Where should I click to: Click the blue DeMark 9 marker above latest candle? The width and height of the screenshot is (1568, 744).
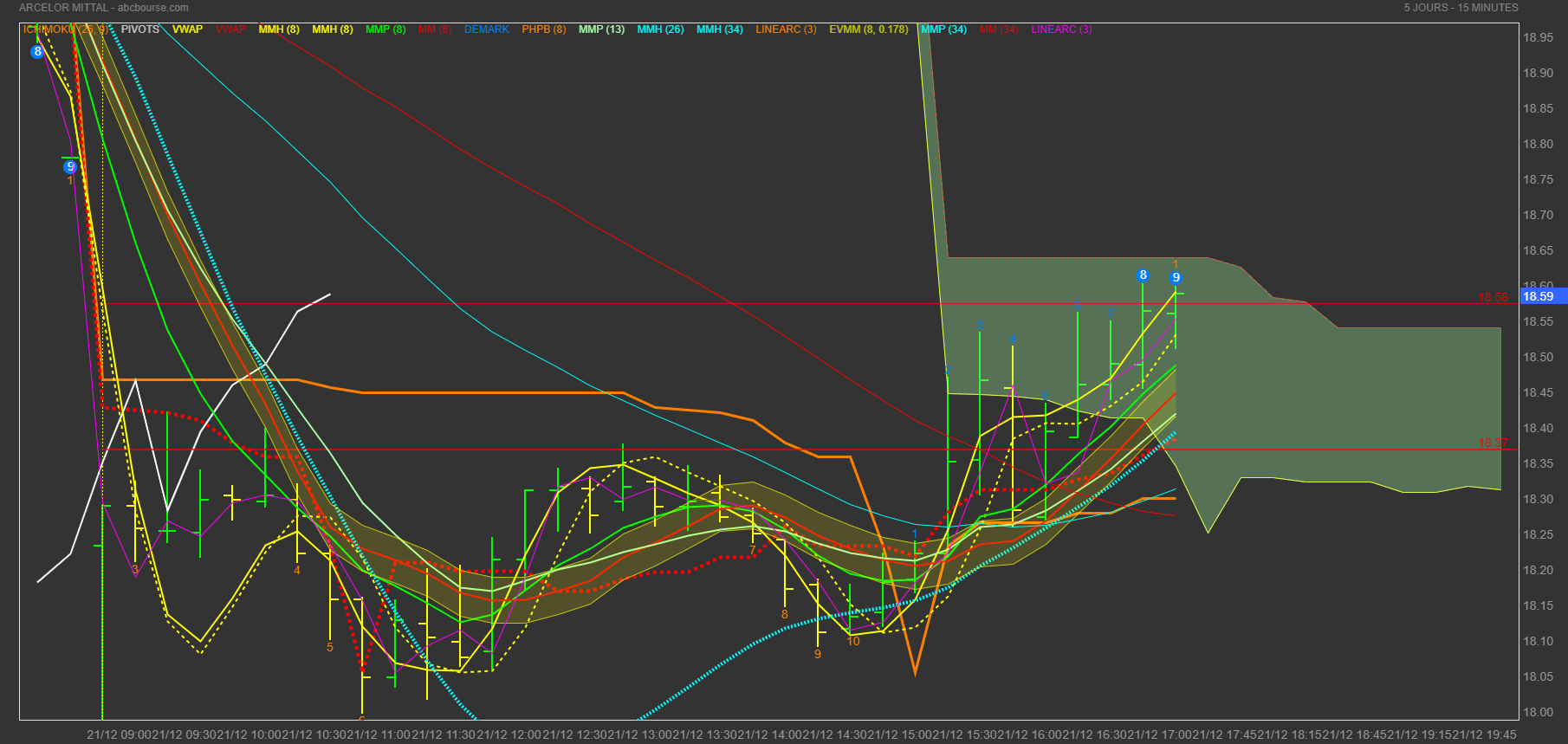click(x=1176, y=278)
